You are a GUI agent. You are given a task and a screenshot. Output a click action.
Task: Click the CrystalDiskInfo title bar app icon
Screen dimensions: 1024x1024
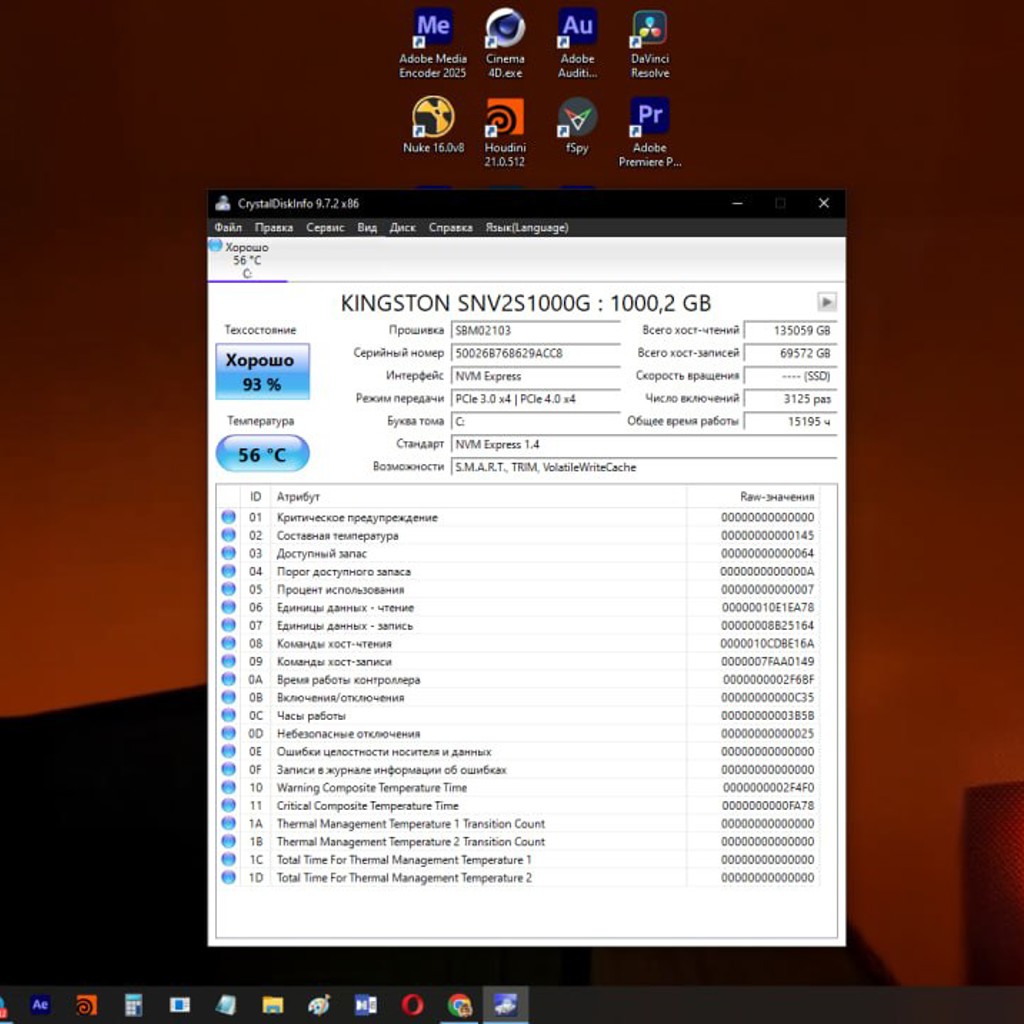tap(223, 203)
